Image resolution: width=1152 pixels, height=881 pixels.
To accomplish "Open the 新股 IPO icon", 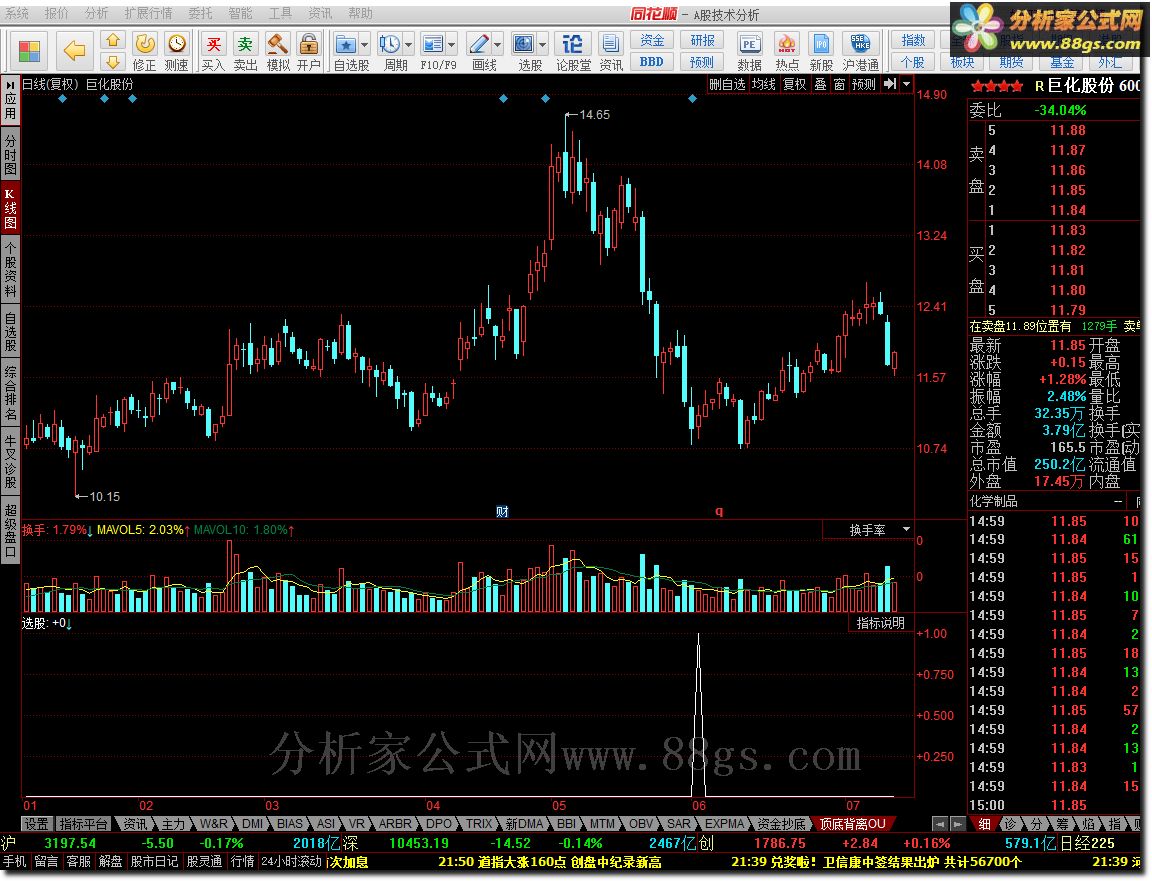I will 821,44.
